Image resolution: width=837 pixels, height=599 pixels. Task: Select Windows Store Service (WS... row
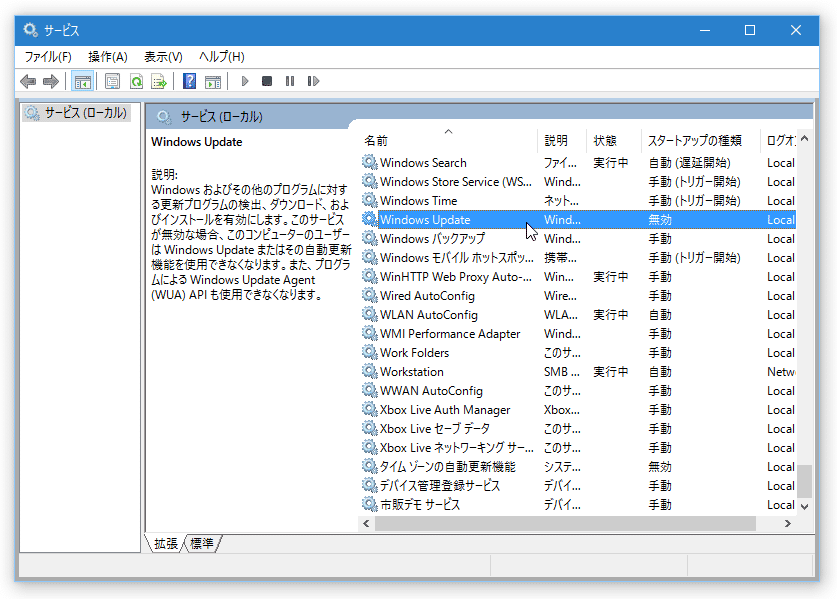click(x=579, y=182)
